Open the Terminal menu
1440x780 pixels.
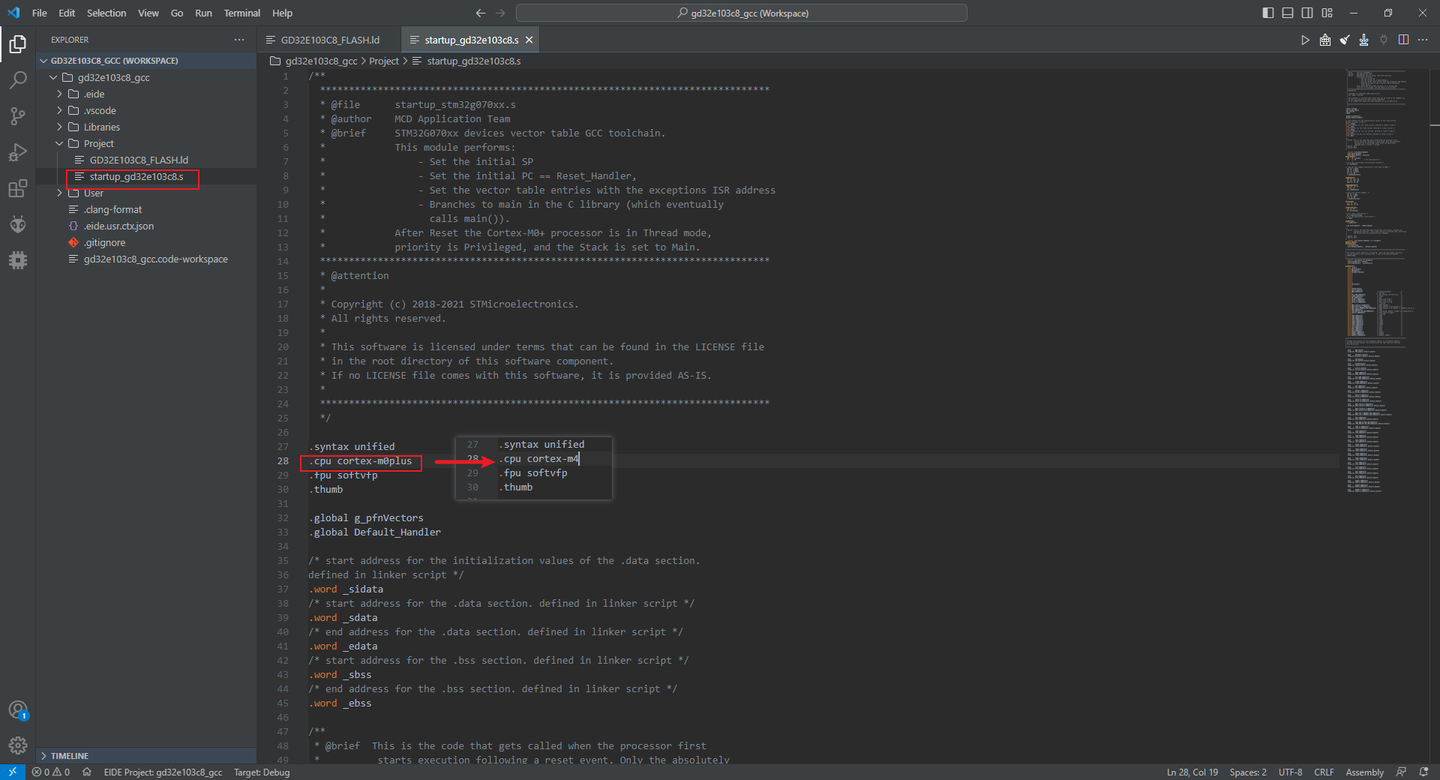[x=241, y=13]
